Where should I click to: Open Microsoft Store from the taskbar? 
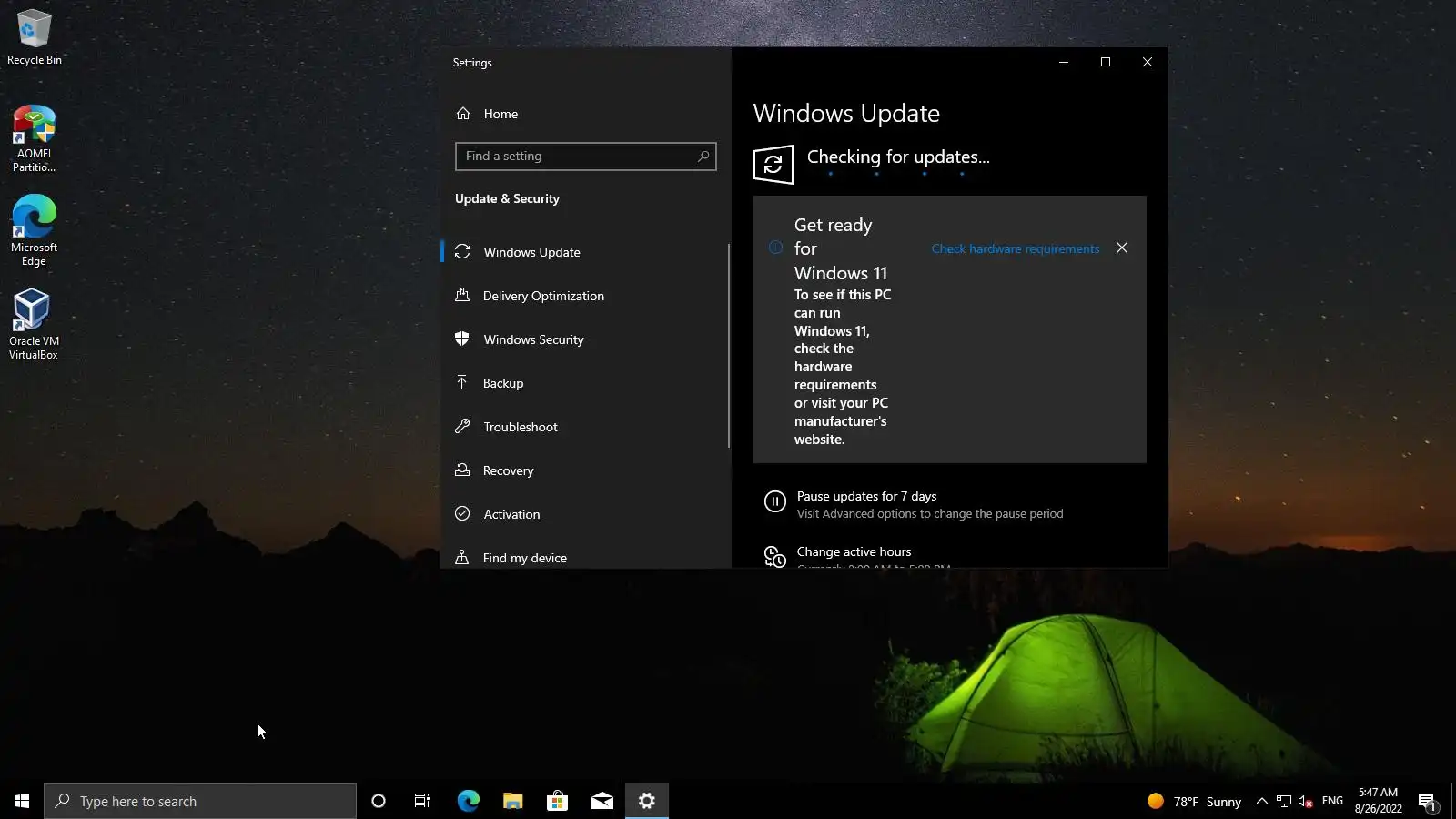pyautogui.click(x=557, y=801)
